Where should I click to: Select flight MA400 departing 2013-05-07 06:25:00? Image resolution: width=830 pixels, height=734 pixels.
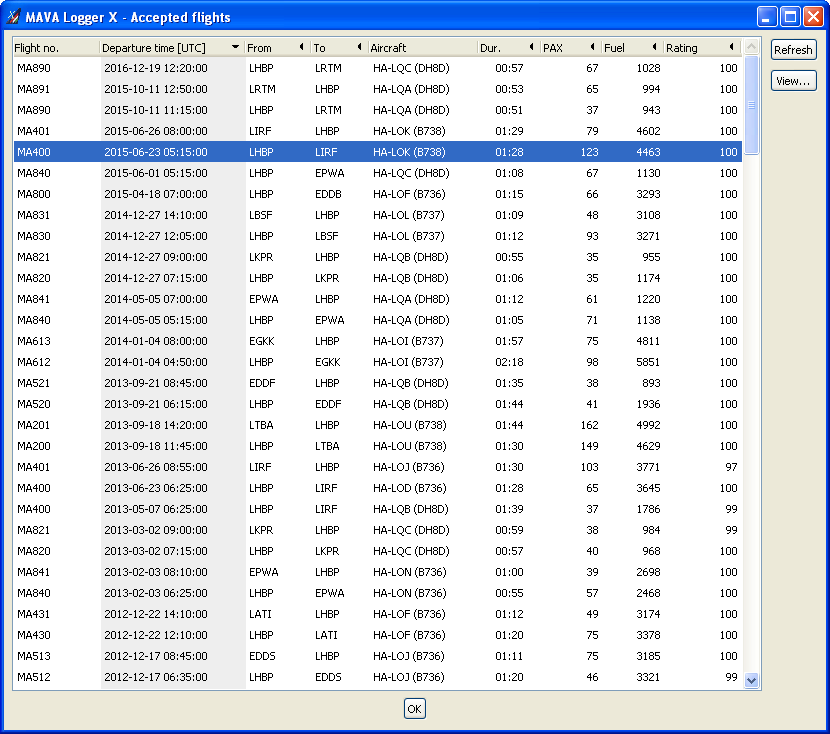[377, 509]
